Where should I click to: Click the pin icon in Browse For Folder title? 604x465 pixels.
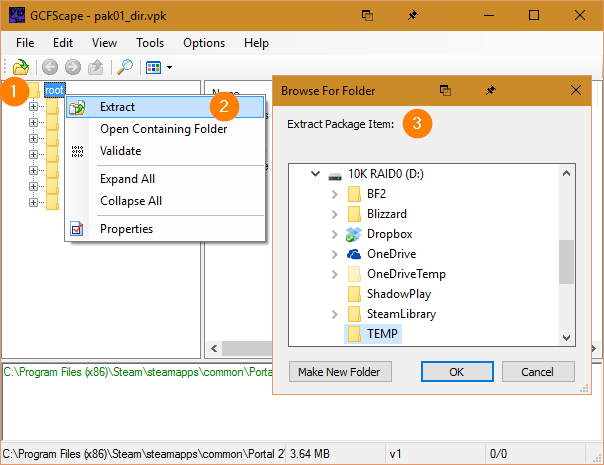(490, 91)
